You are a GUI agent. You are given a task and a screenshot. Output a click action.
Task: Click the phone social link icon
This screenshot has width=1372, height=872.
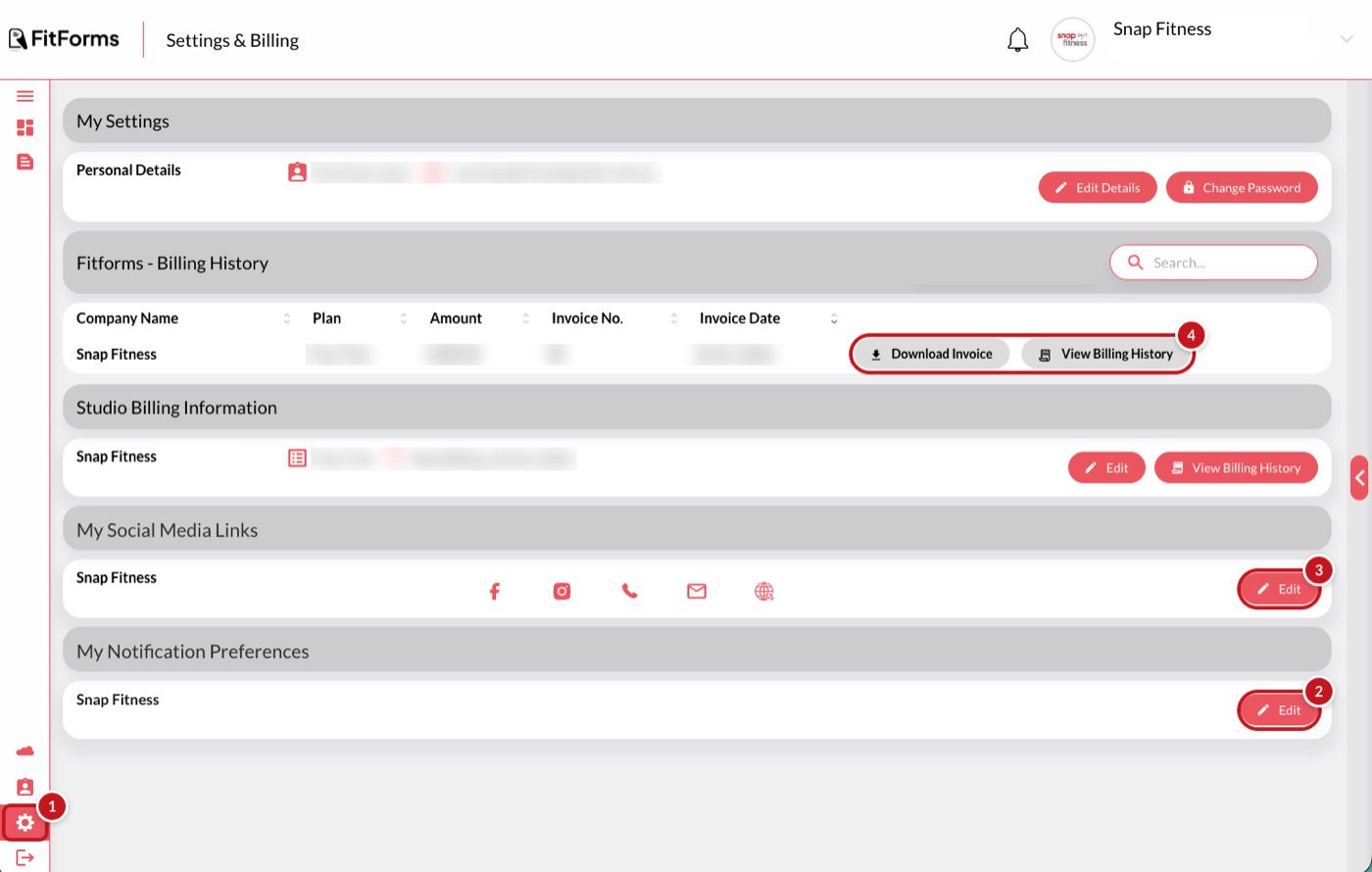pyautogui.click(x=629, y=591)
